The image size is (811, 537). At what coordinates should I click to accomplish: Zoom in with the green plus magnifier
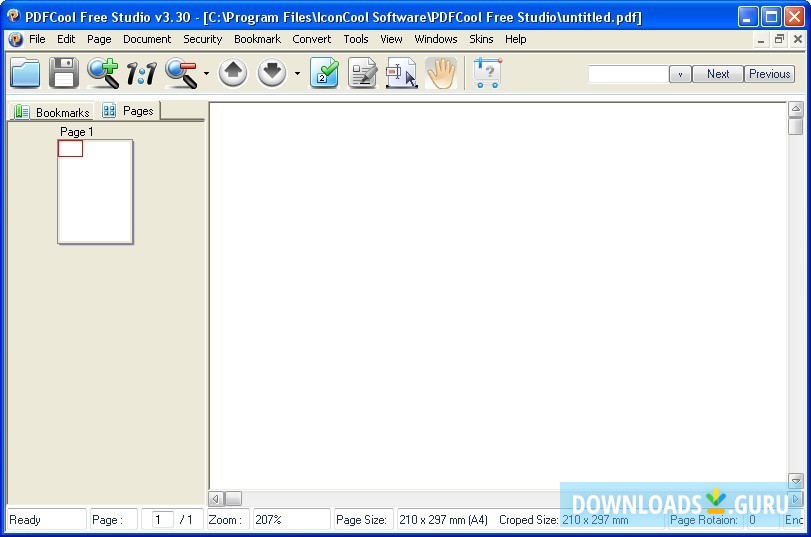pos(102,73)
